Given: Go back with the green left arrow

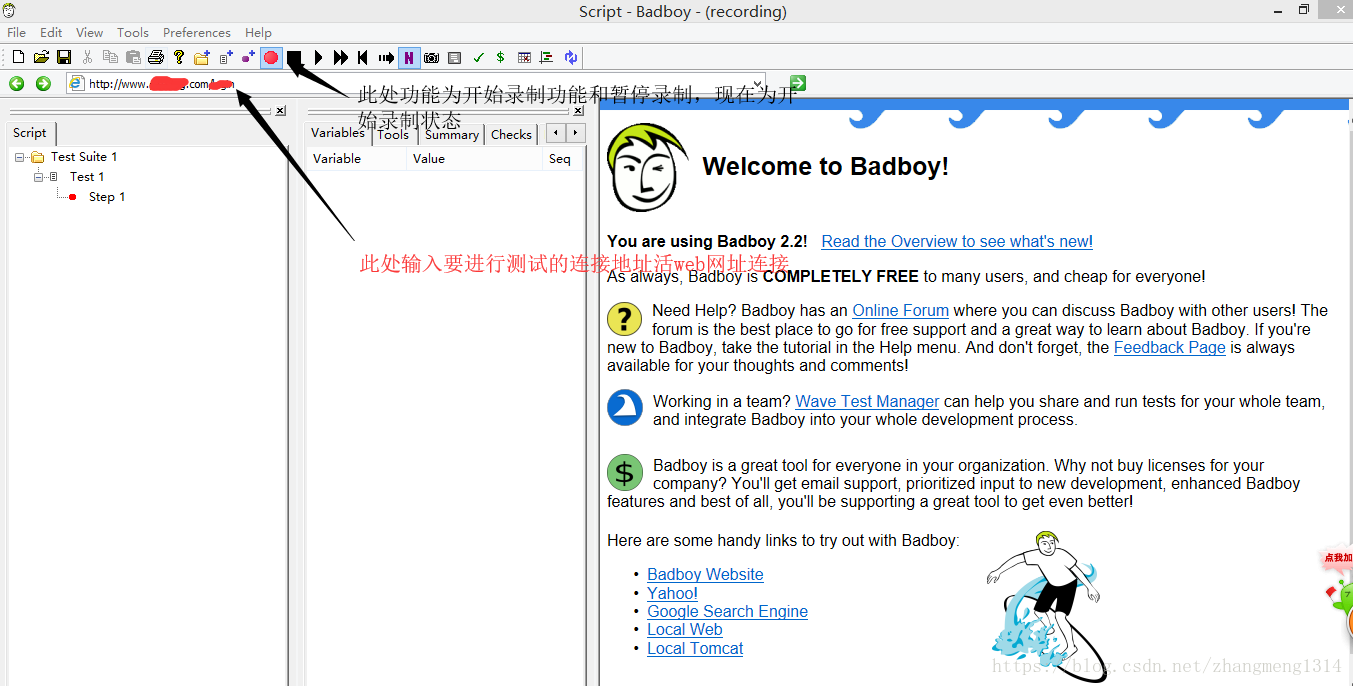Looking at the screenshot, I should coord(17,83).
